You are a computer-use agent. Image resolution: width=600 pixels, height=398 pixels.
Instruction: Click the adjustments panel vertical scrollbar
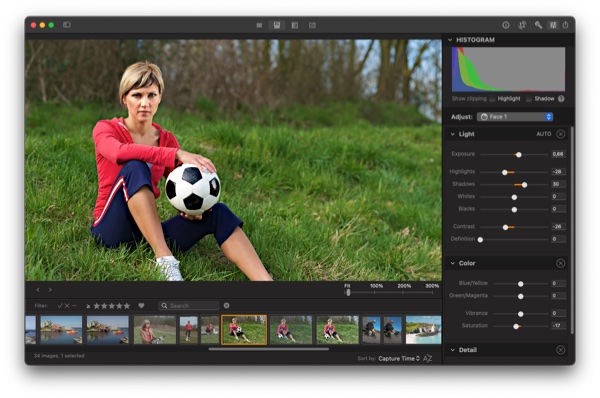click(572, 230)
